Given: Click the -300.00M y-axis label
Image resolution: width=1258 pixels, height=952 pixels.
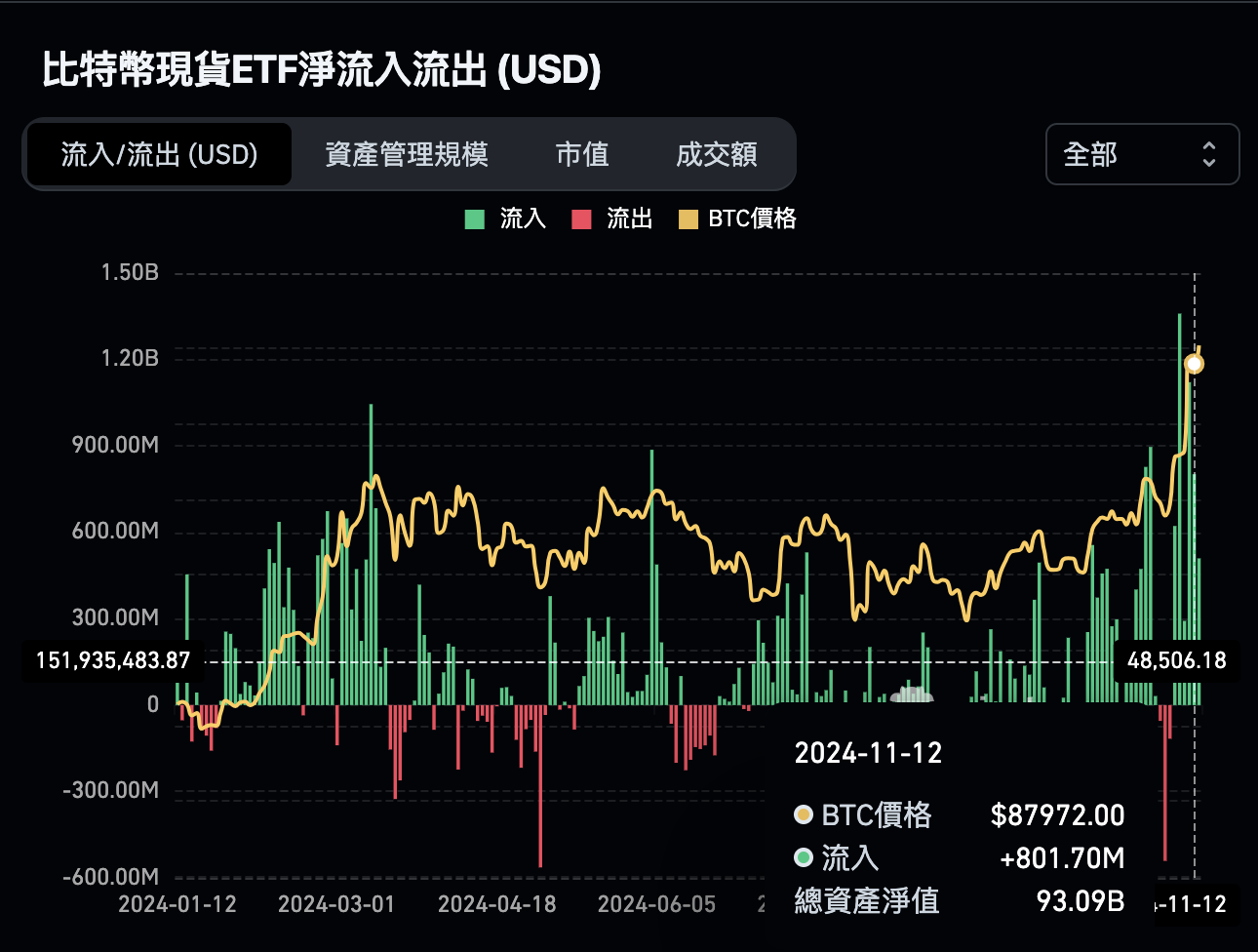Looking at the screenshot, I should point(110,790).
